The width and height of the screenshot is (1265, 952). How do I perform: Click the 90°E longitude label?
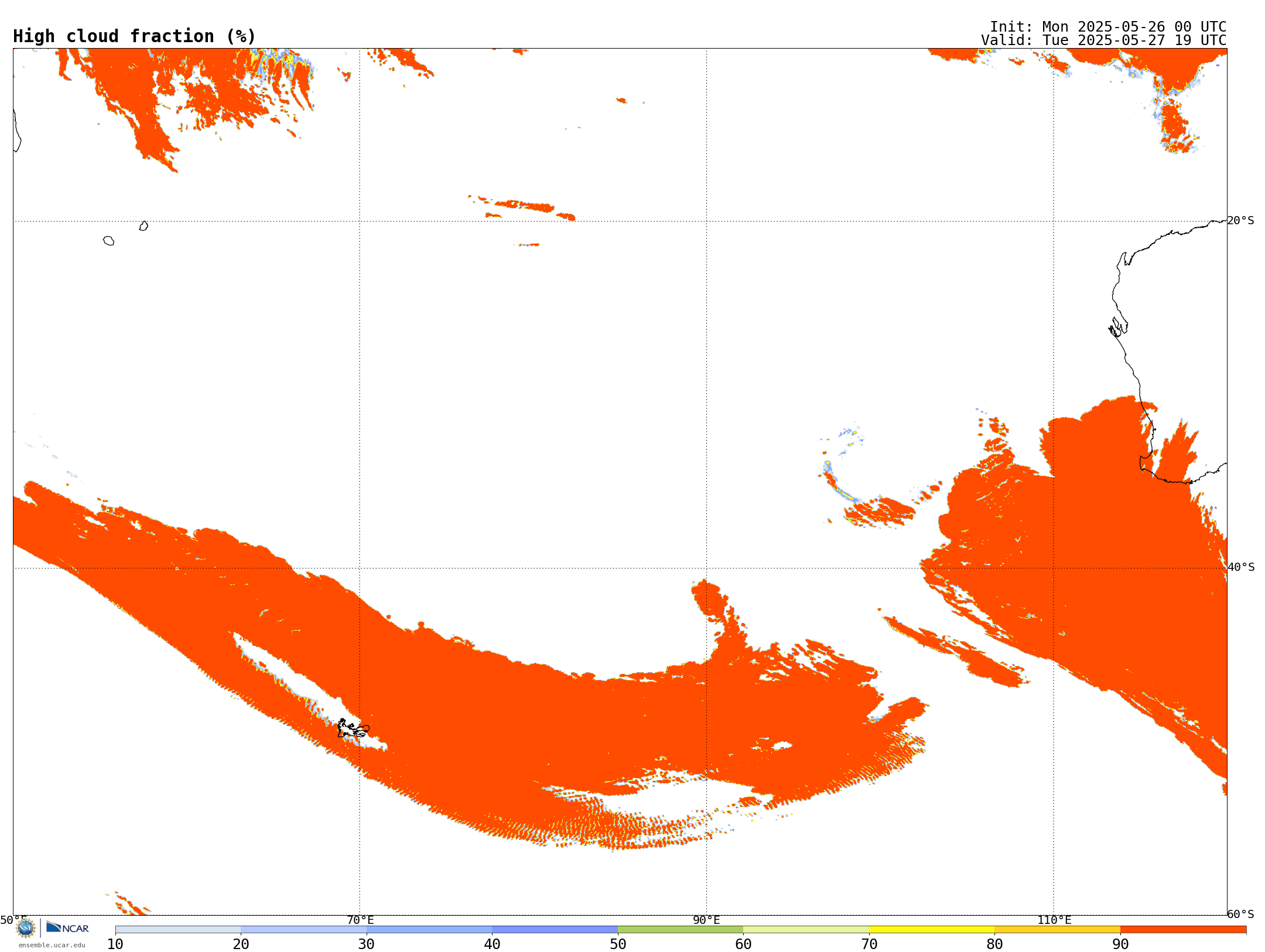click(x=706, y=920)
